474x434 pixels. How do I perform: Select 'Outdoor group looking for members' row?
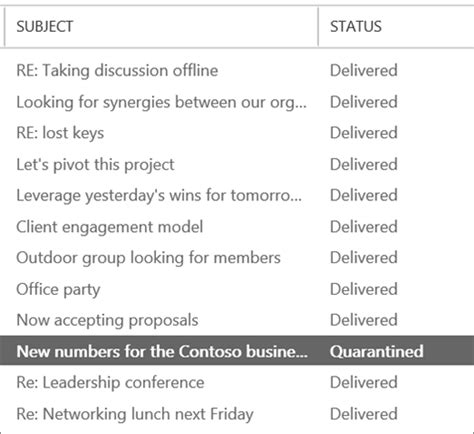point(237,258)
